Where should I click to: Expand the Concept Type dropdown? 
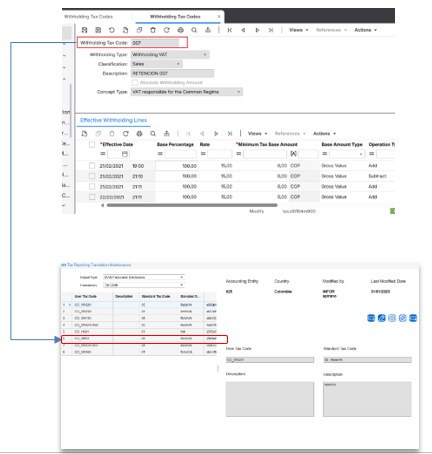point(187,92)
